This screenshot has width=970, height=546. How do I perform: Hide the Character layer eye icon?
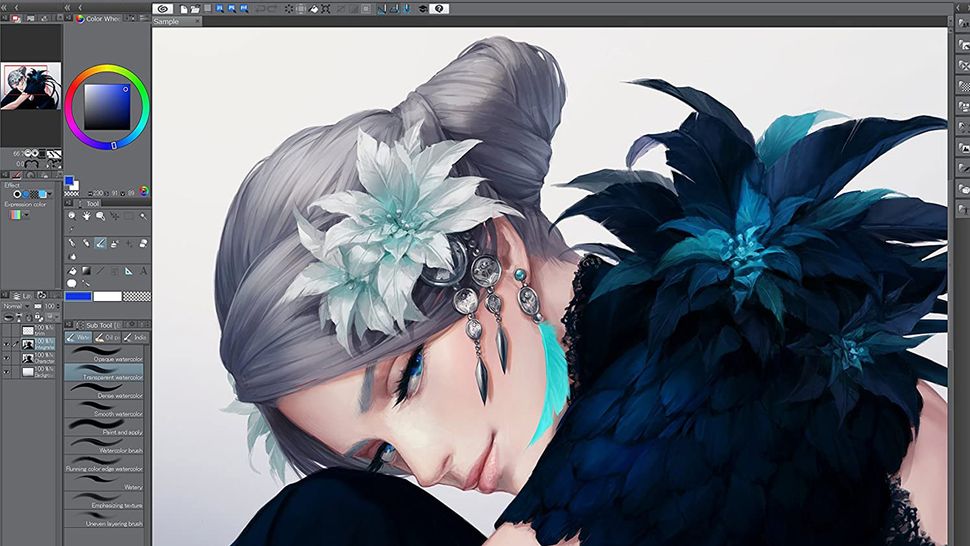(x=7, y=358)
